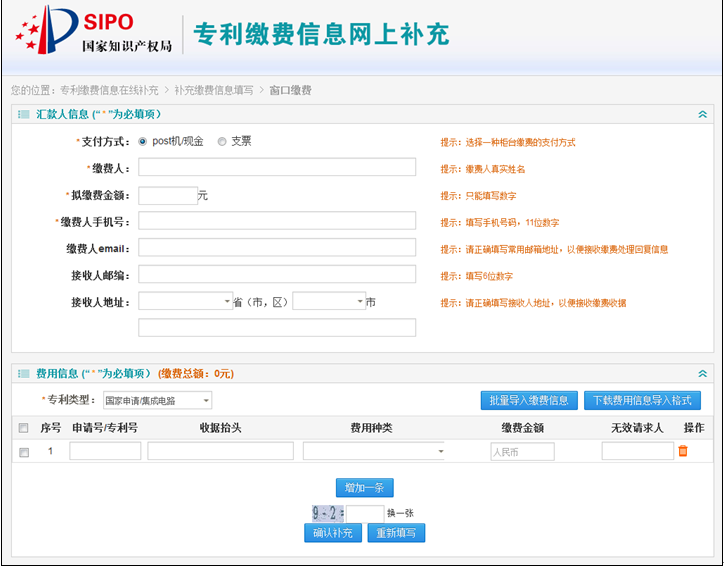Select the post机/现金 payment option
The height and width of the screenshot is (566, 724).
[x=143, y=142]
